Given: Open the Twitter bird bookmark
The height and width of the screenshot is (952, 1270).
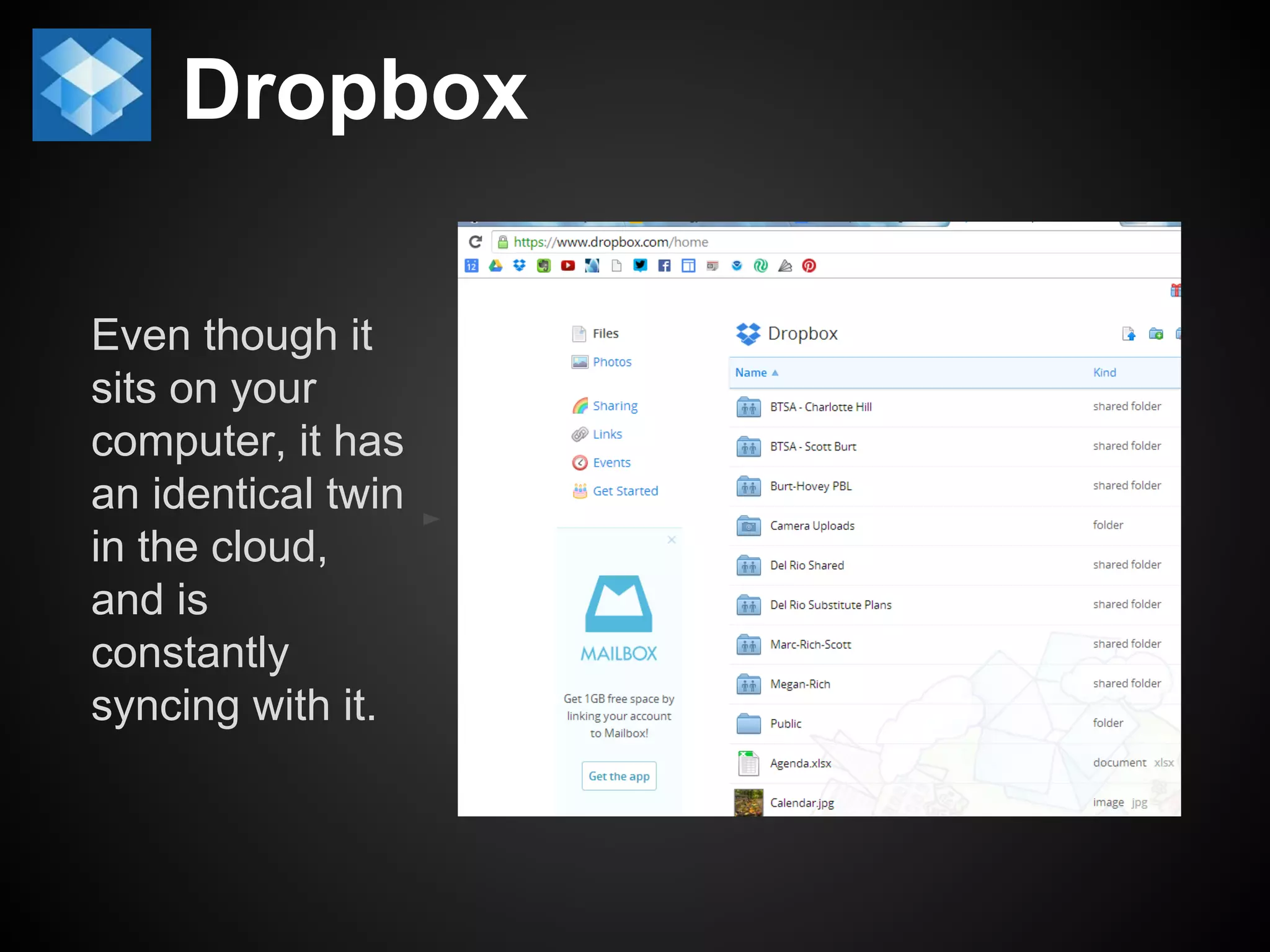Looking at the screenshot, I should tap(641, 266).
